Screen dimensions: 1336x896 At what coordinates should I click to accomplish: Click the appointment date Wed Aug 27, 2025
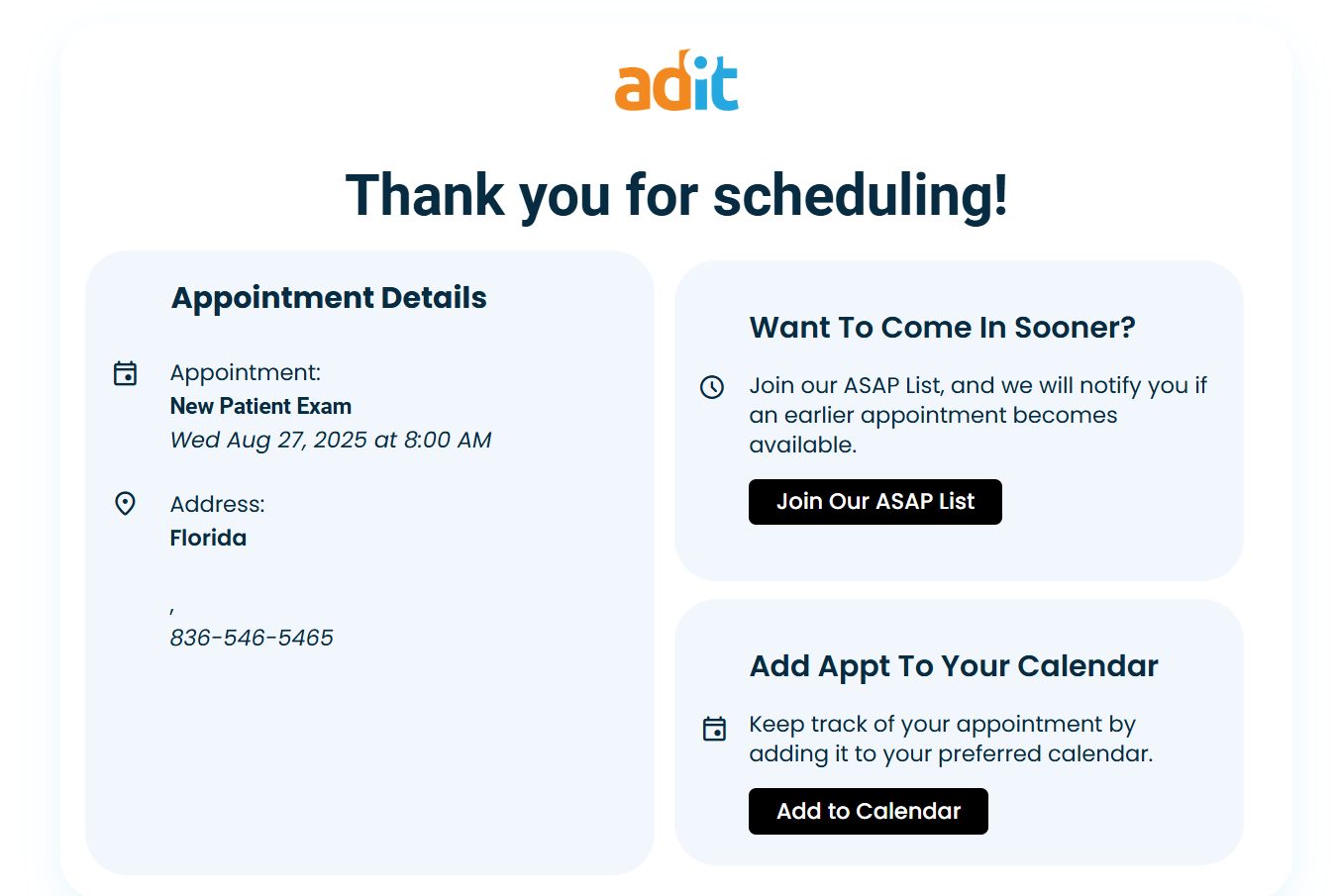point(331,440)
